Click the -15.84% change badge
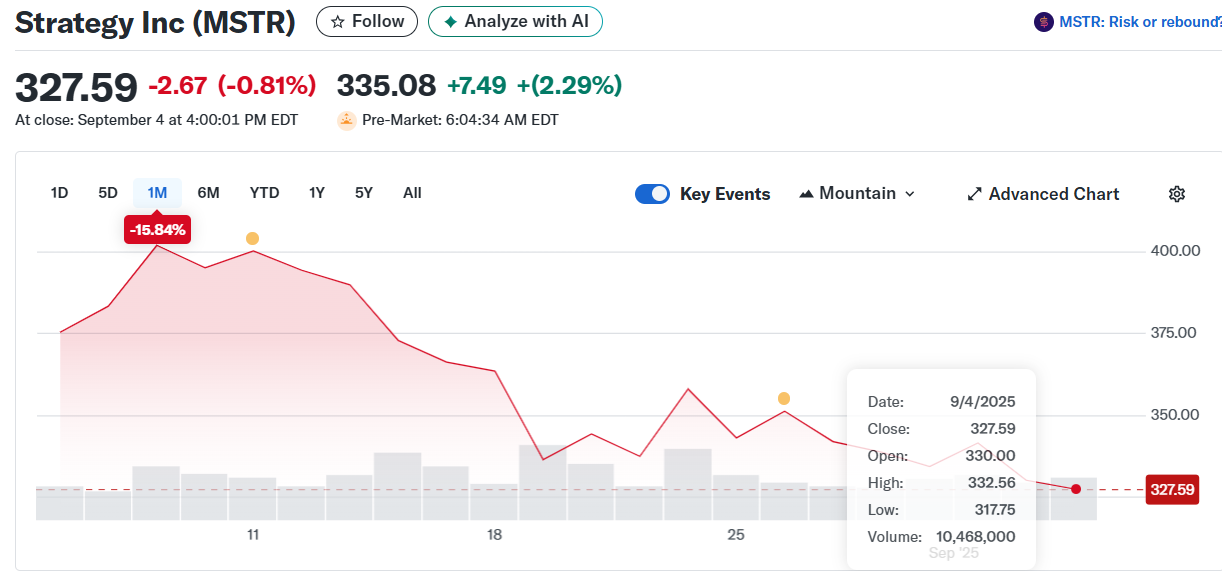Image resolution: width=1222 pixels, height=571 pixels. coord(157,230)
